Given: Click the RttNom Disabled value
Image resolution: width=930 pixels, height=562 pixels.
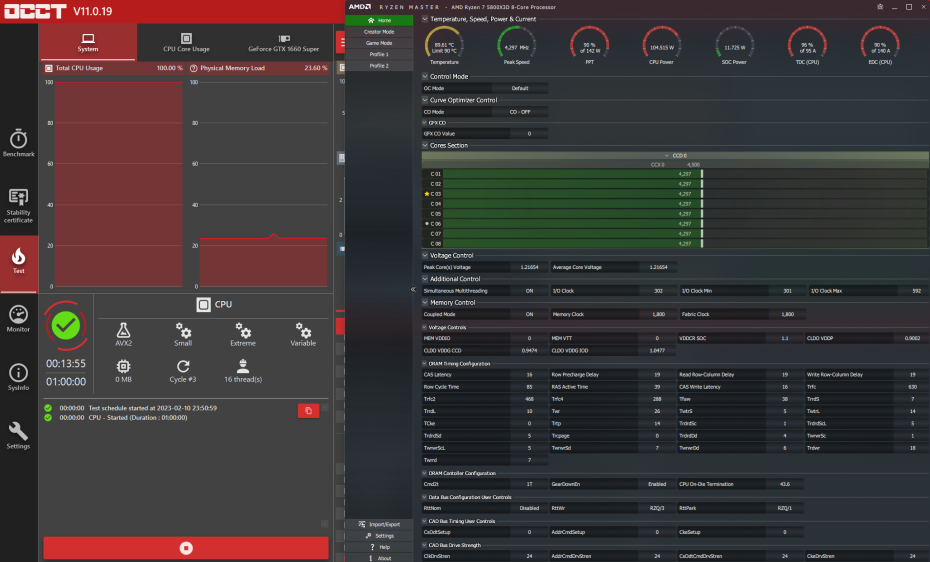Looking at the screenshot, I should coord(529,508).
